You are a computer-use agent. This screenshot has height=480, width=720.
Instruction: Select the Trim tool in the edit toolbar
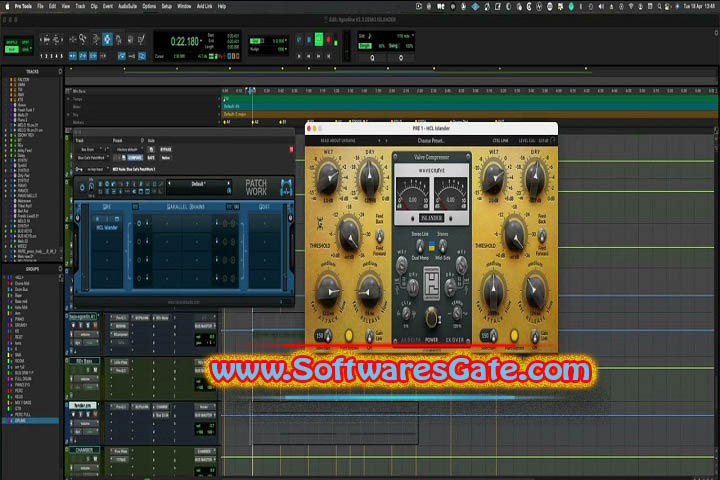pyautogui.click(x=96, y=40)
